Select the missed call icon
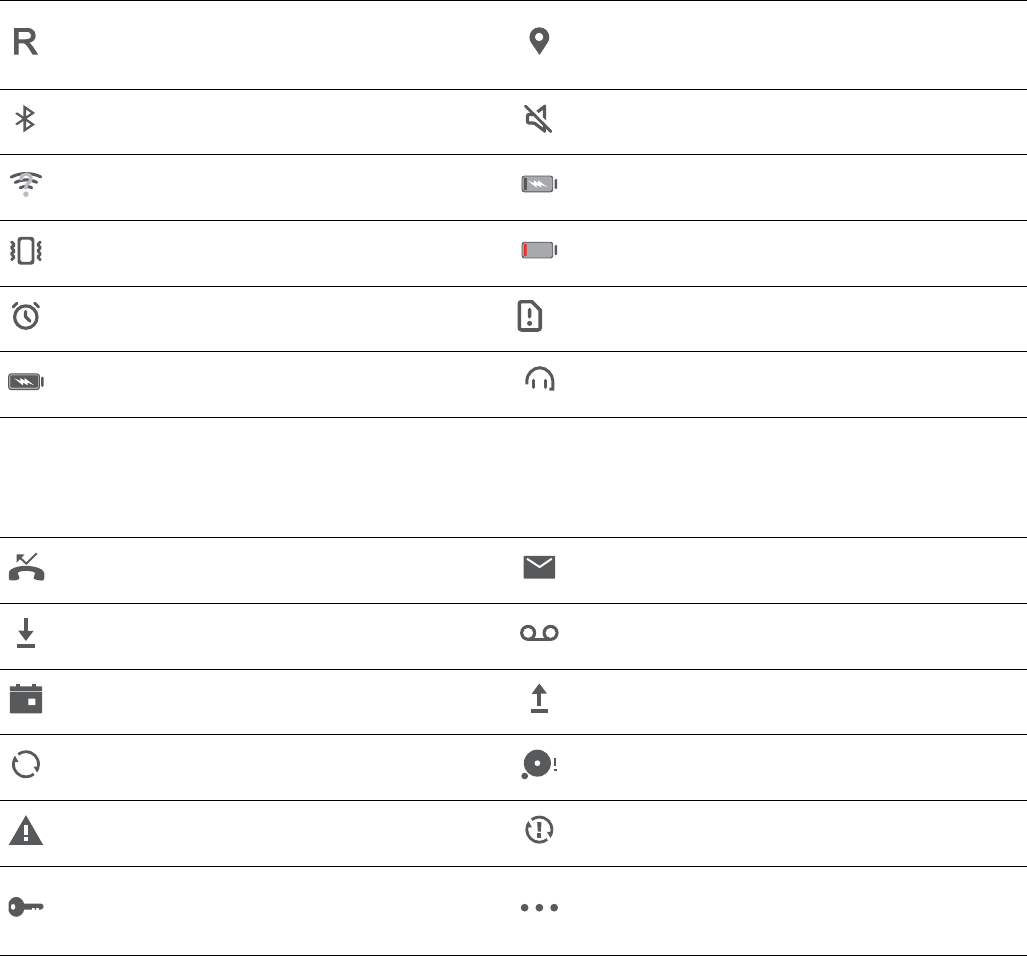The width and height of the screenshot is (1027, 956). coord(26,567)
